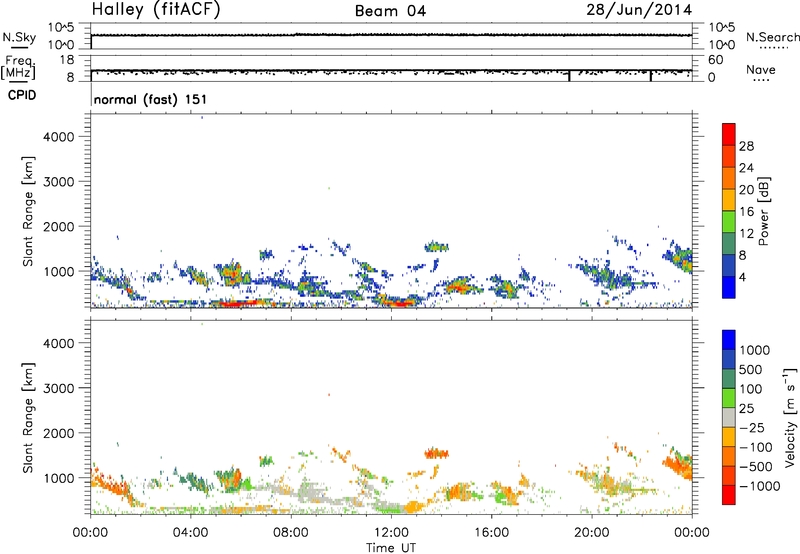Click the 20:00 time axis label
800x554 pixels.
click(x=591, y=533)
